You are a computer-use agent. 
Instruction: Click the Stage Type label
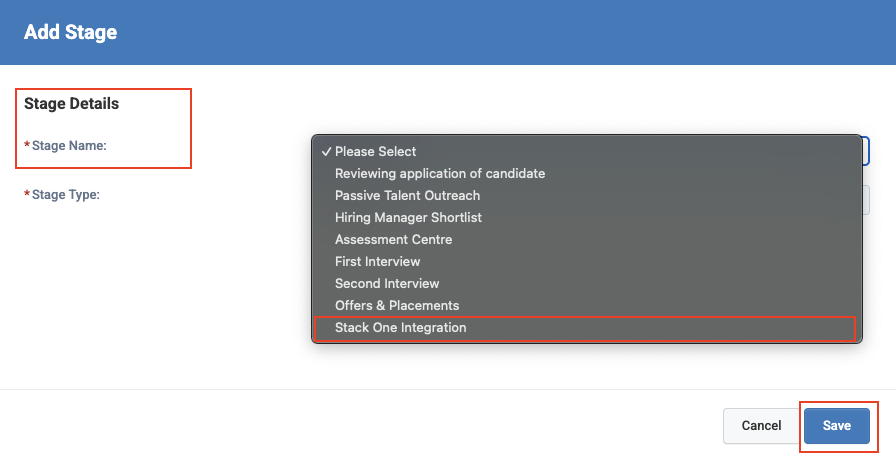pos(66,195)
